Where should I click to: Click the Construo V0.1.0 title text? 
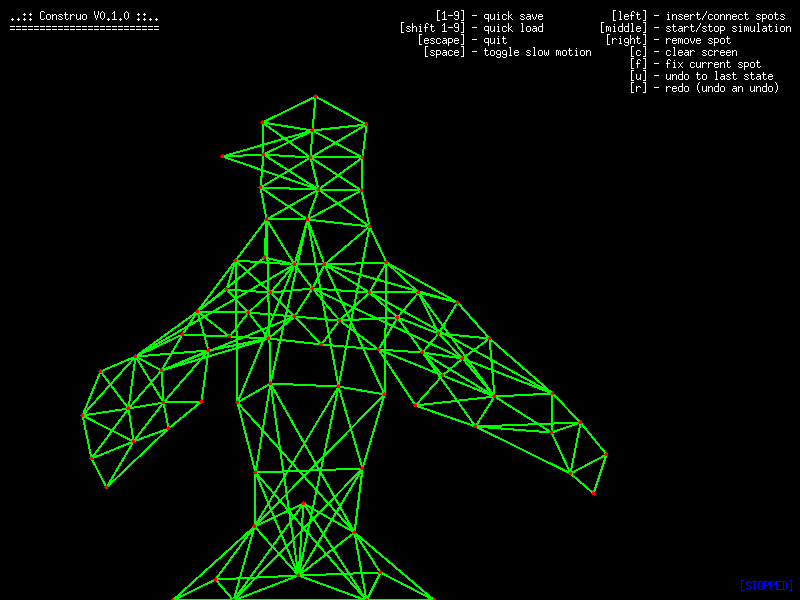(x=84, y=17)
